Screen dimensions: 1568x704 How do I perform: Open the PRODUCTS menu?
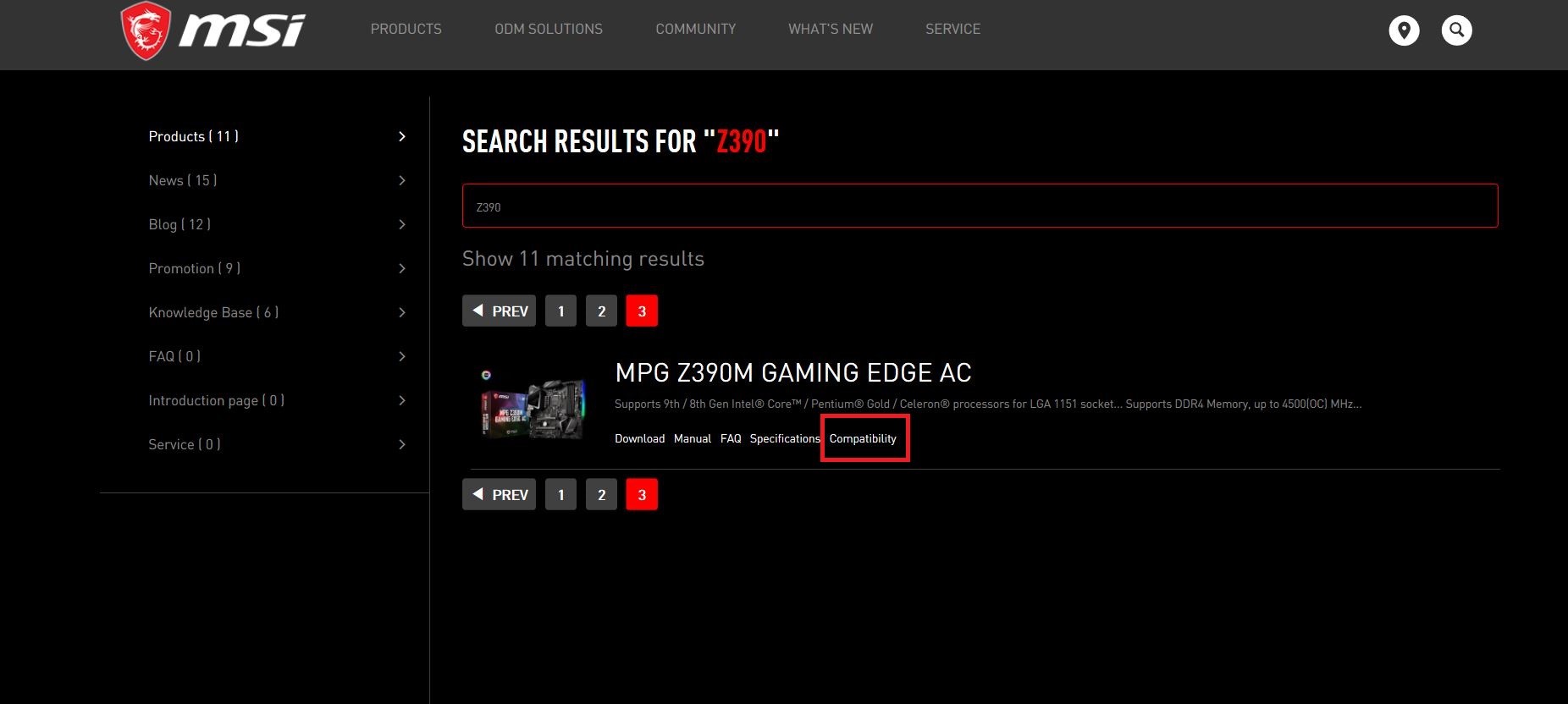(x=406, y=29)
